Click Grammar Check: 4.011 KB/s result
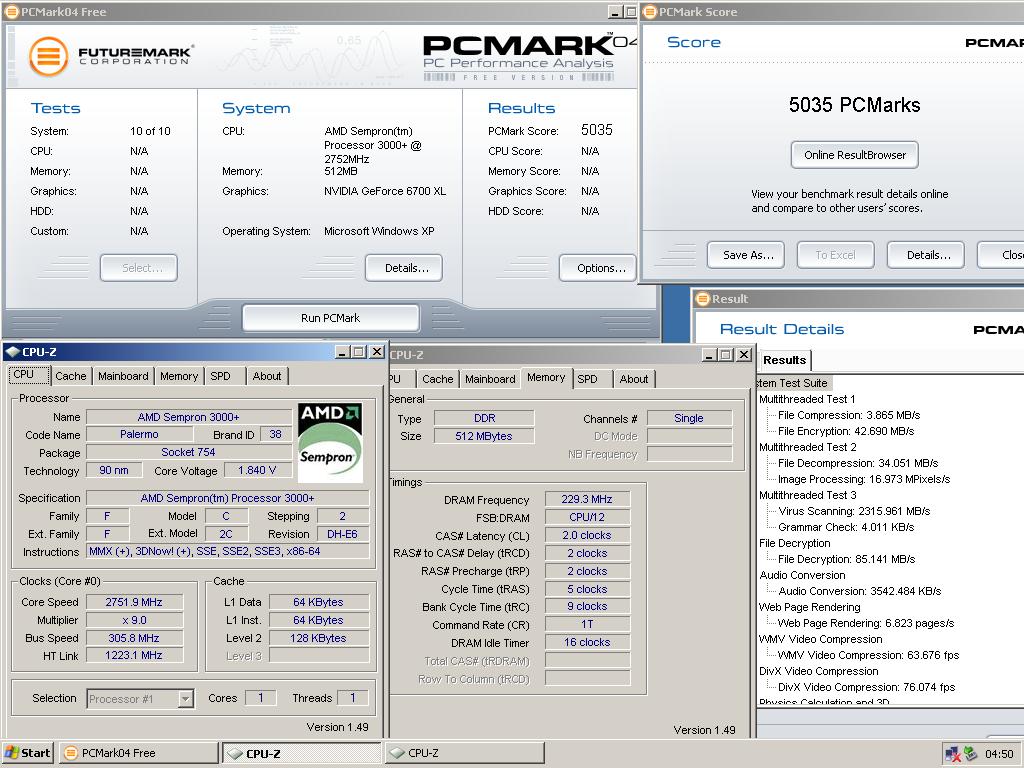This screenshot has height=768, width=1024. click(846, 527)
